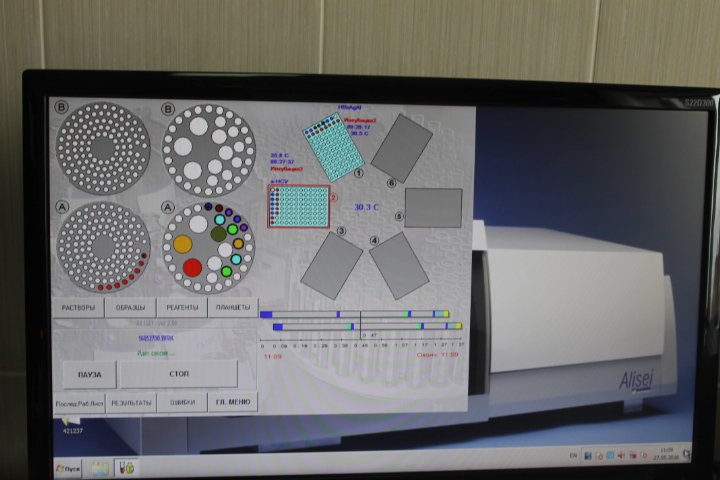
Task: Click the green session status message
Action: coord(156,353)
